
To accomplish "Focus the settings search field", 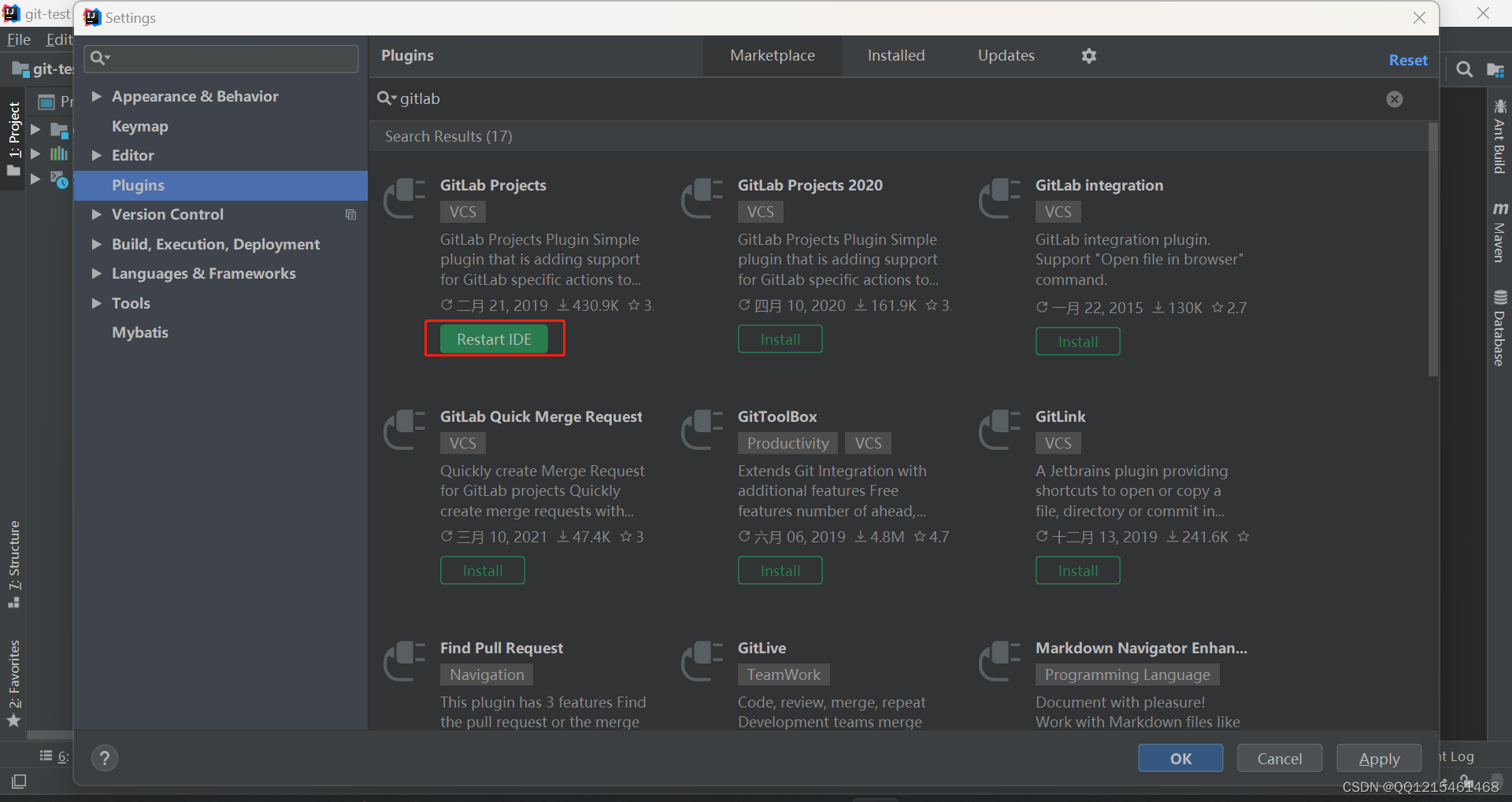I will pos(222,58).
